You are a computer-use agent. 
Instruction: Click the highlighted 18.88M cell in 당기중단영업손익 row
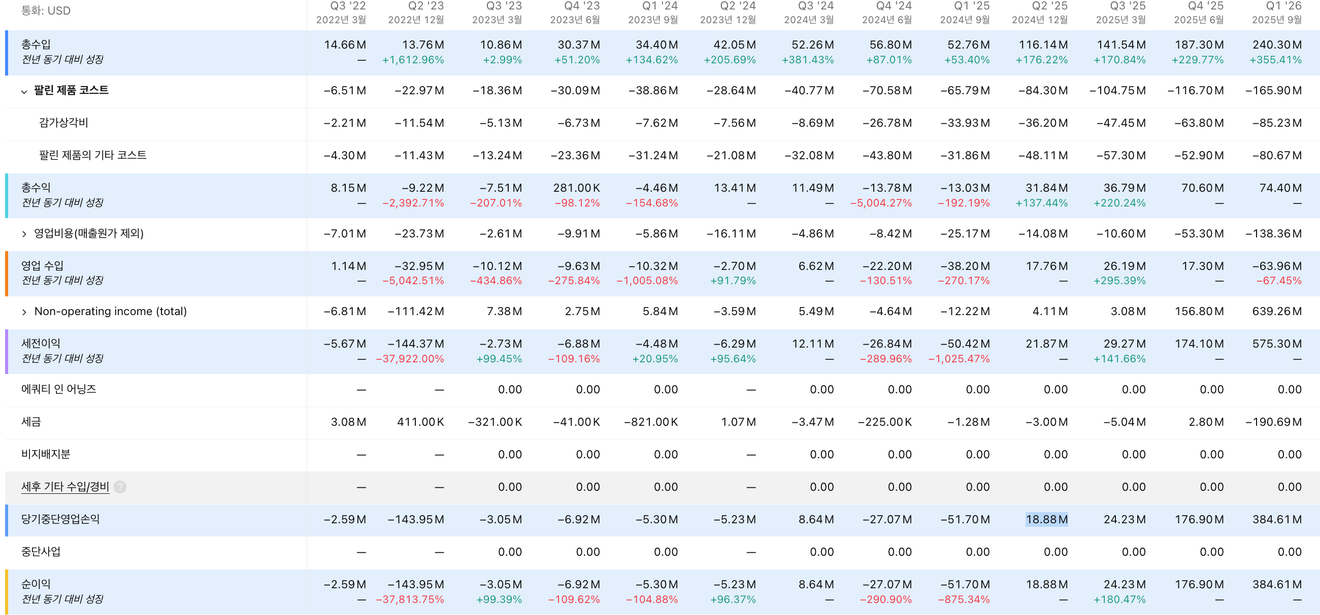pyautogui.click(x=1046, y=520)
